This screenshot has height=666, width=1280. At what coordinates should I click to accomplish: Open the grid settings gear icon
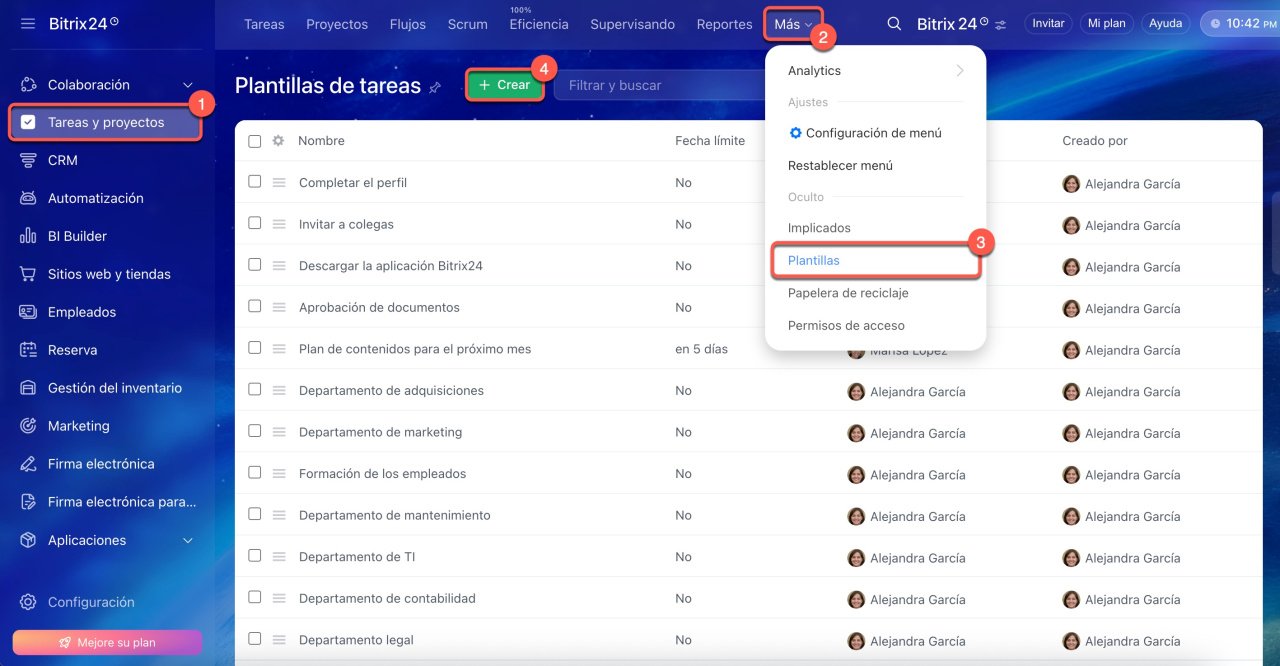pyautogui.click(x=278, y=141)
